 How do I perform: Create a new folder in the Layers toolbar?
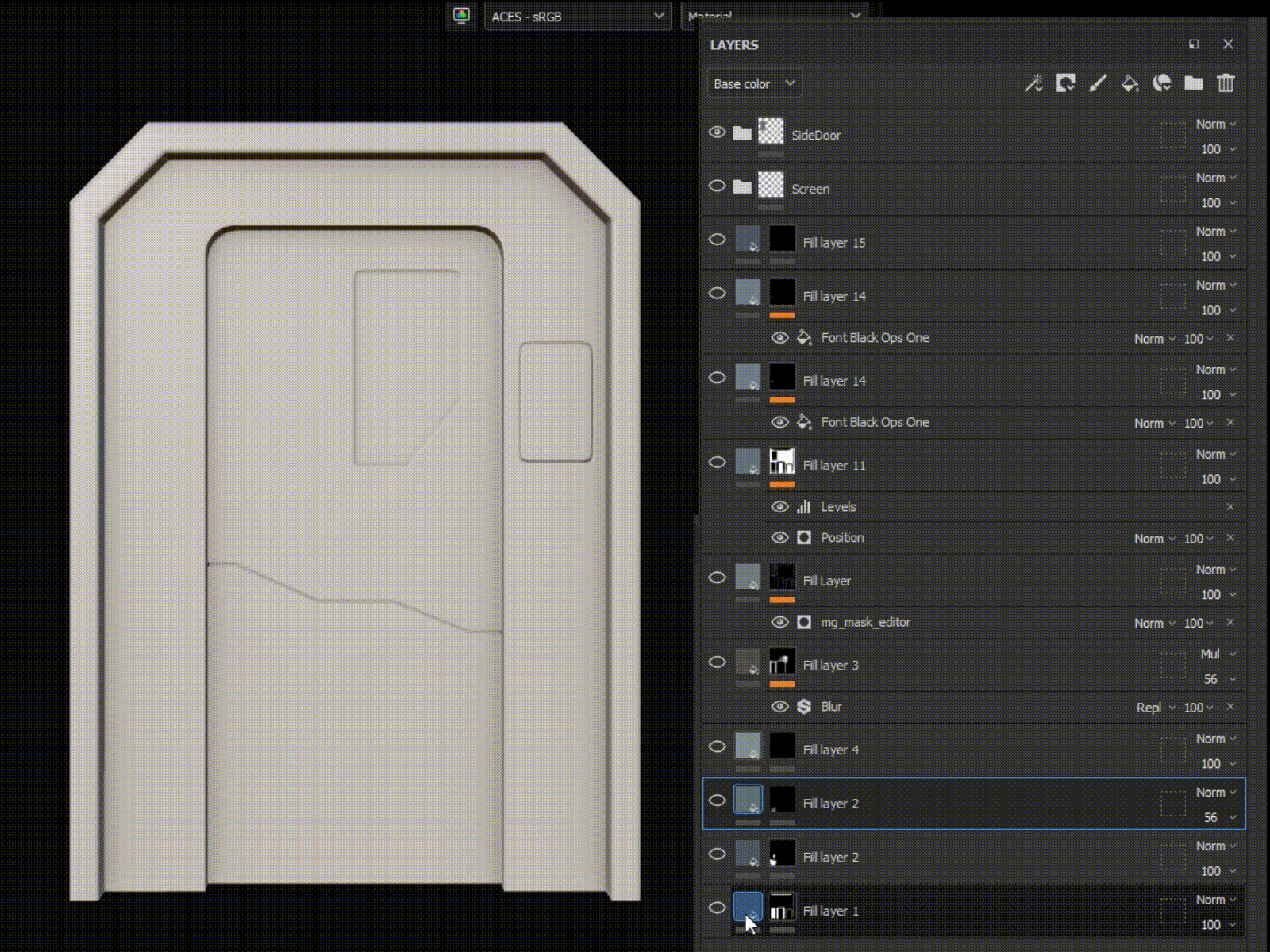[1194, 83]
